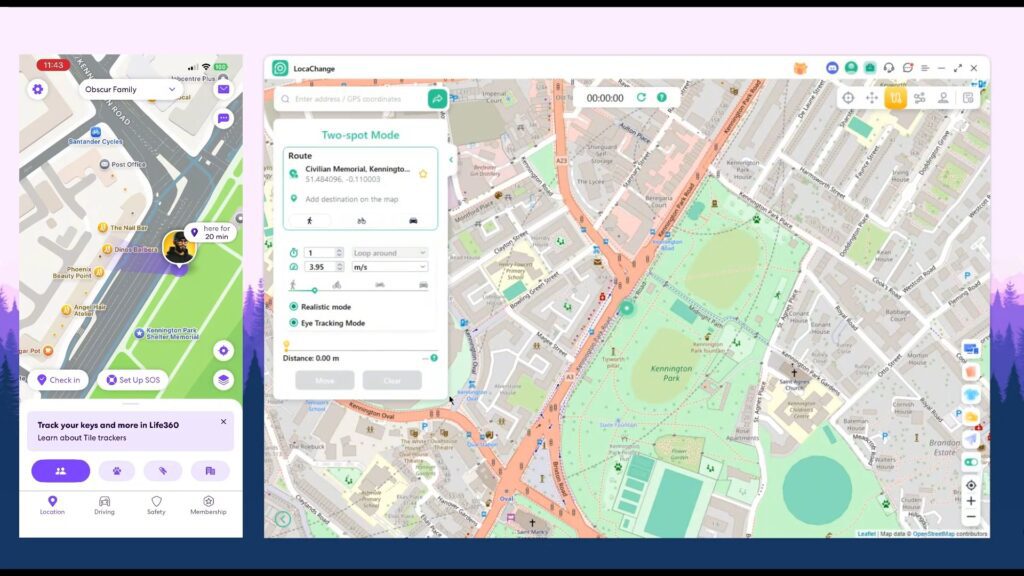The image size is (1024, 576).
Task: Enable Realistic mode
Action: pos(293,307)
